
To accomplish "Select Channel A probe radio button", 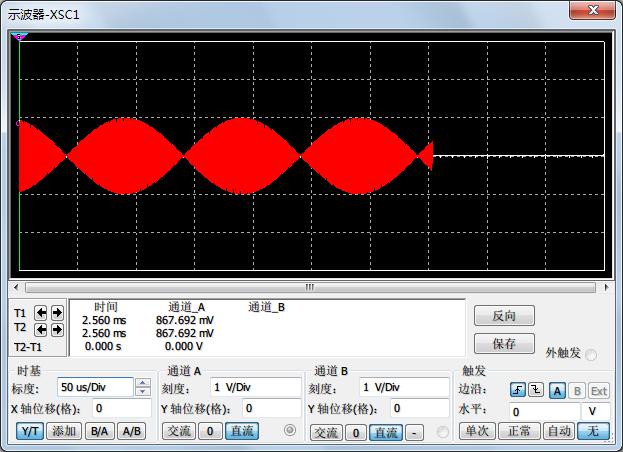I will click(x=291, y=431).
